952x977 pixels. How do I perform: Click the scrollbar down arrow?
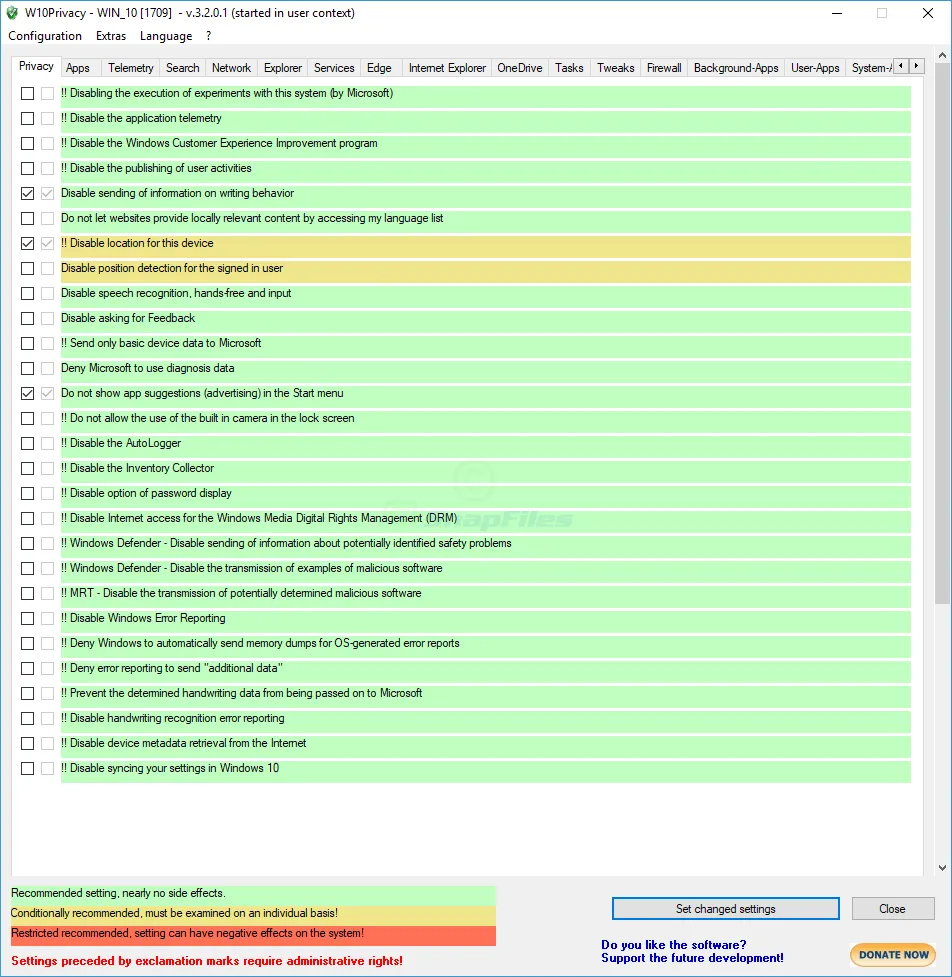point(942,867)
